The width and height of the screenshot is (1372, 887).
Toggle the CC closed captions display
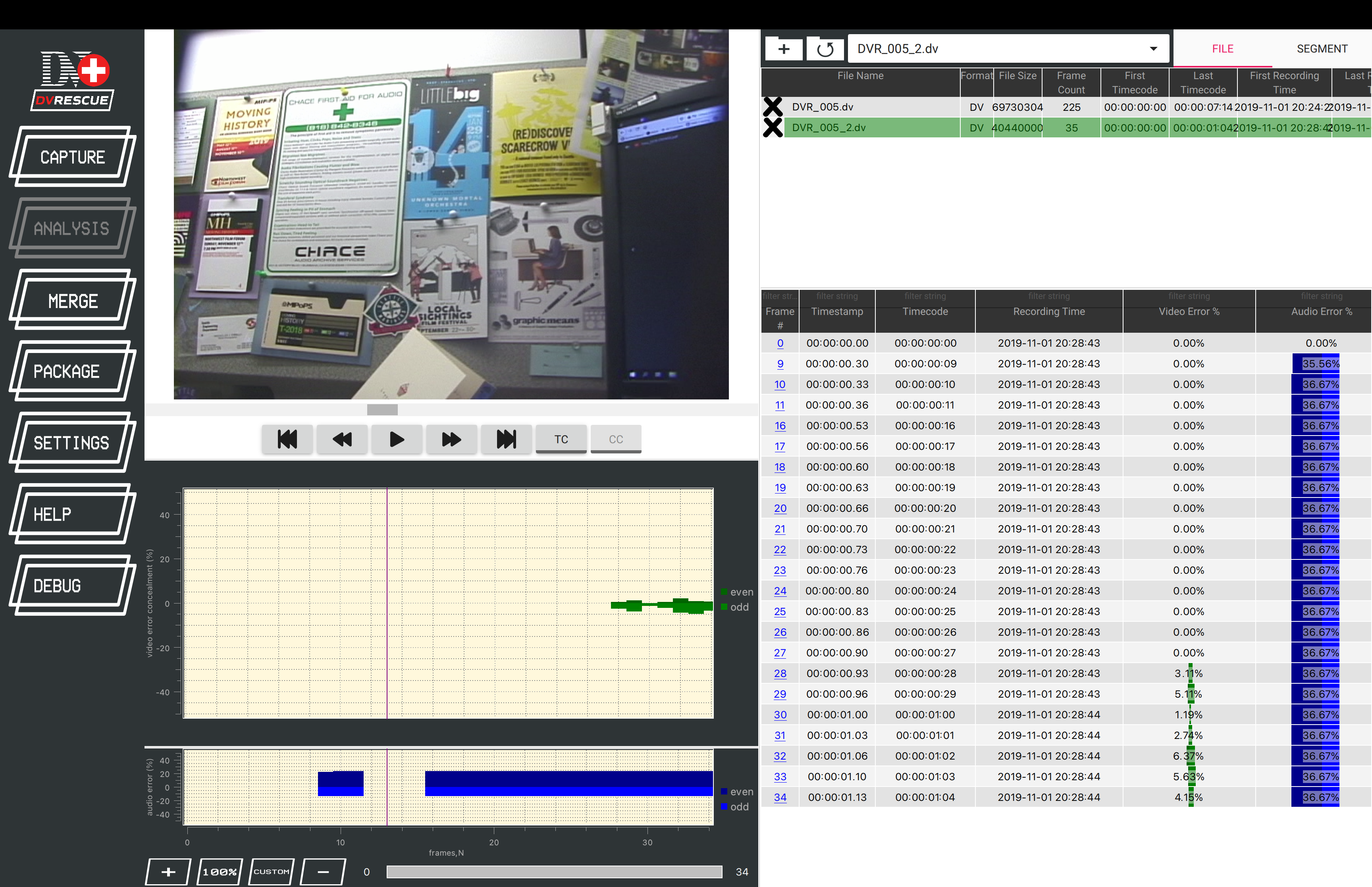(616, 439)
